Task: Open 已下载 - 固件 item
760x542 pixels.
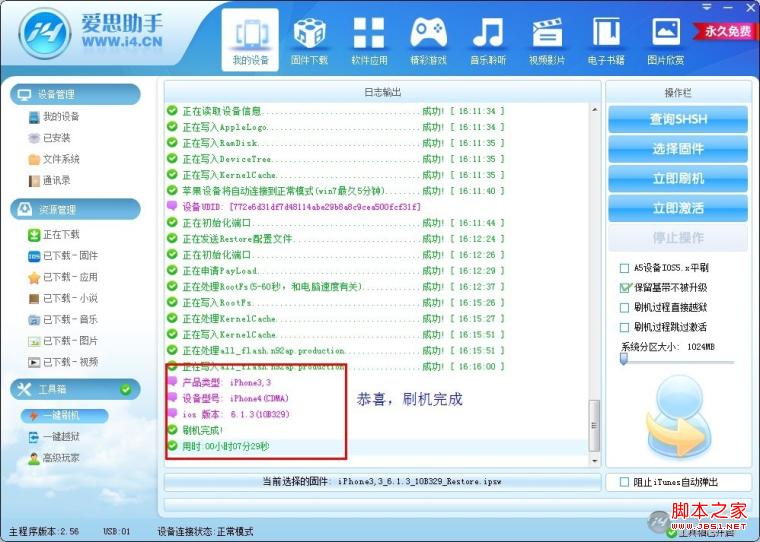Action: click(63, 255)
